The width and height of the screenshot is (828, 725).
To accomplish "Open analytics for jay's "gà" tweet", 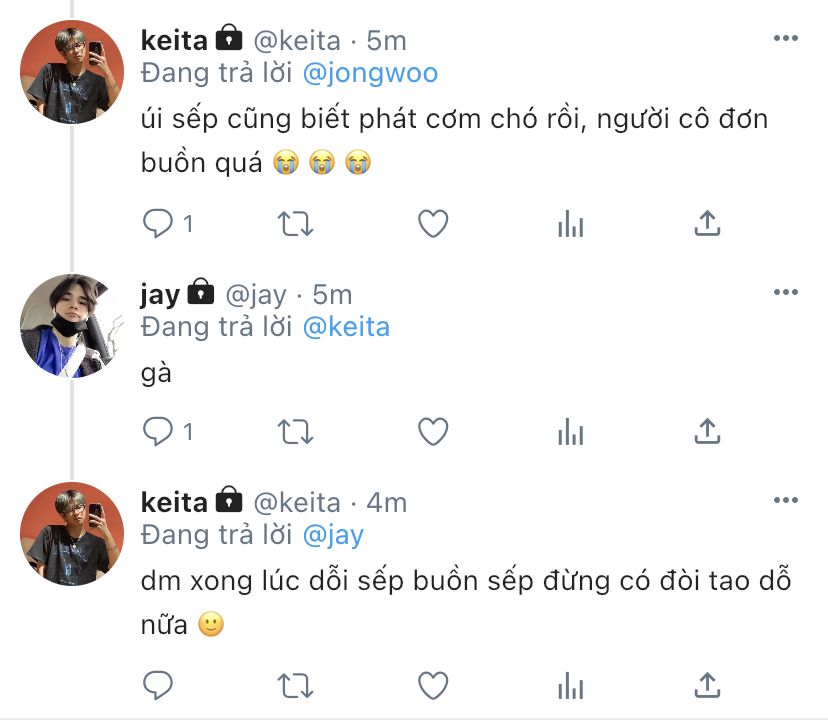I will click(570, 431).
